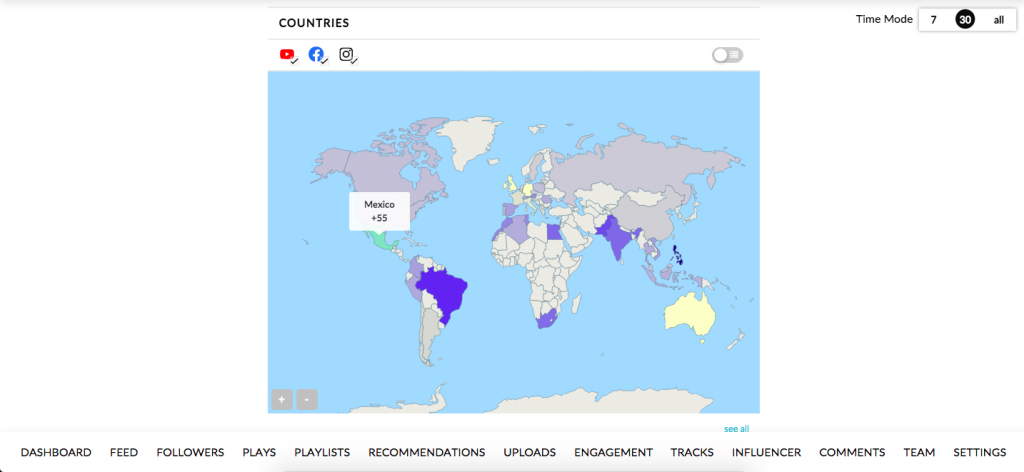Viewport: 1024px width, 472px height.
Task: Select Mexico highlighted in green
Action: coord(383,242)
